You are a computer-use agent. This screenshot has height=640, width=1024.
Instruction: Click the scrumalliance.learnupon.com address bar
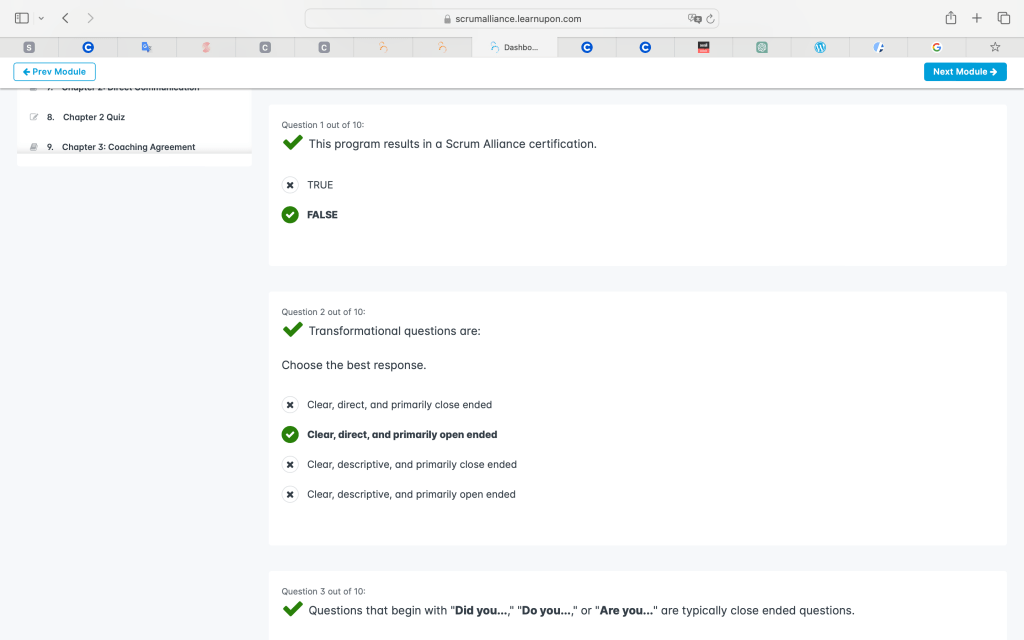[511, 19]
